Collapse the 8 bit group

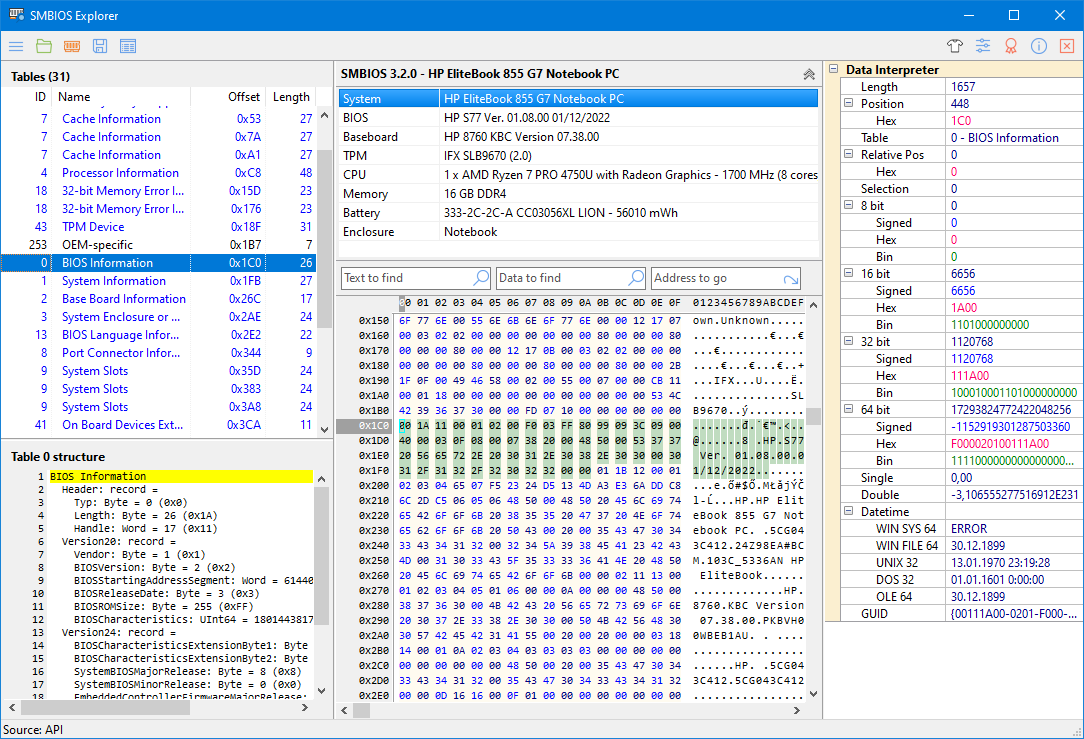click(848, 205)
